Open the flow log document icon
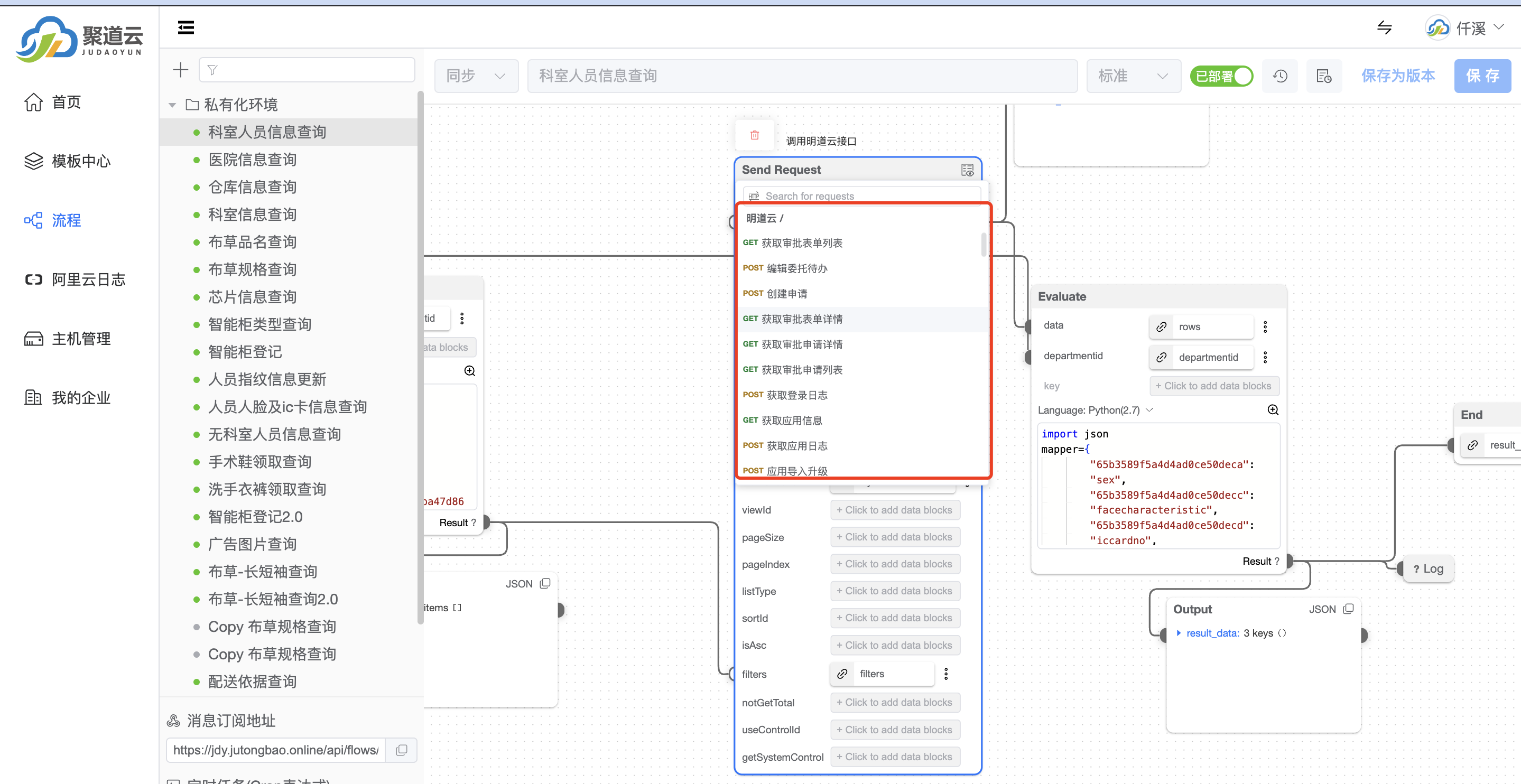This screenshot has height=784, width=1521. click(1323, 76)
